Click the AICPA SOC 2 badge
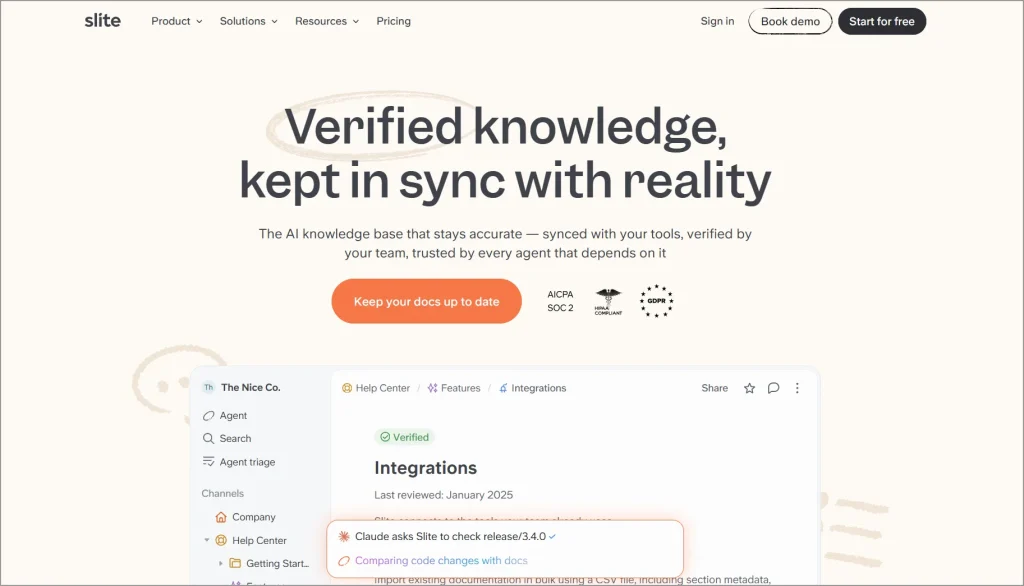The height and width of the screenshot is (586, 1024). coord(560,301)
